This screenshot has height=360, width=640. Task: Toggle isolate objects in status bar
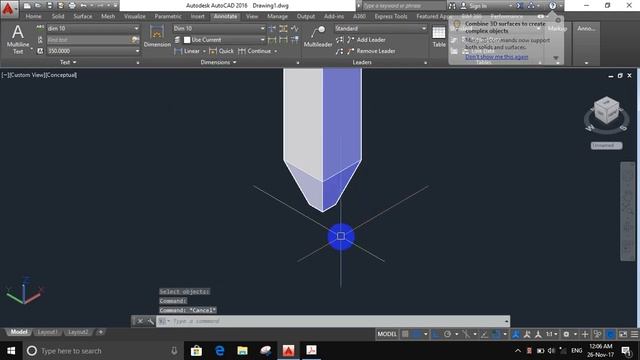pyautogui.click(x=597, y=334)
